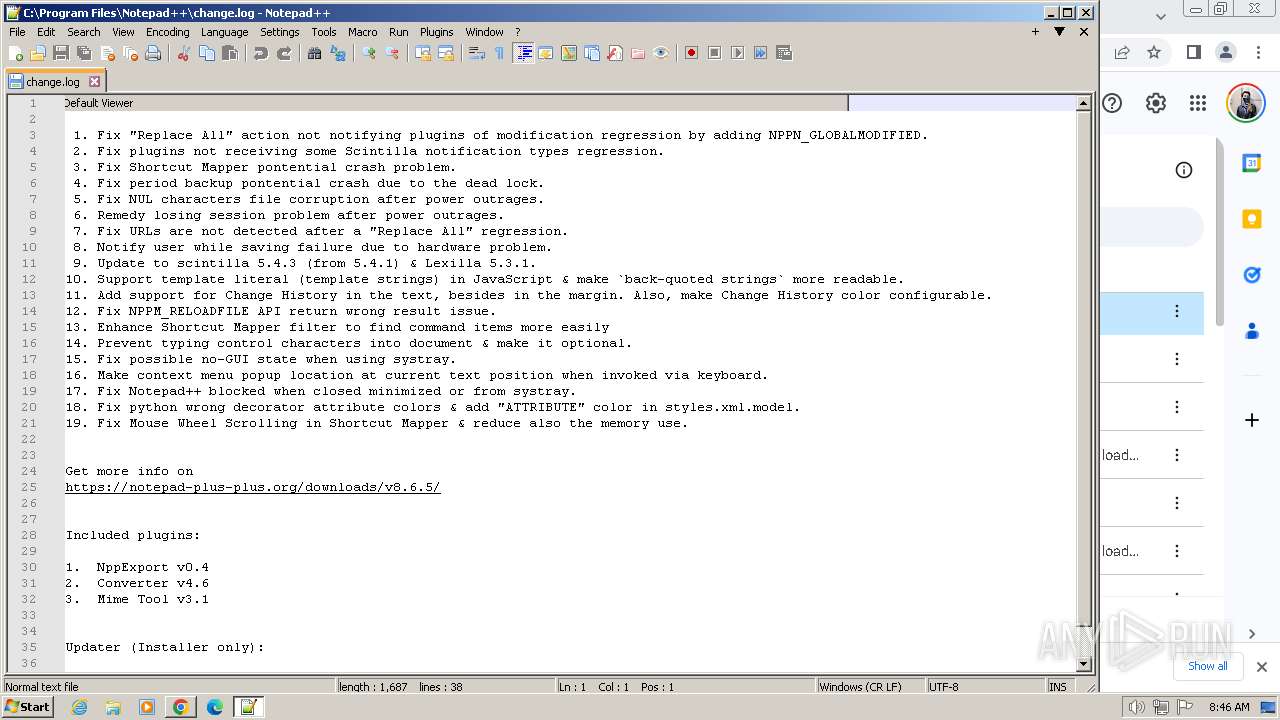Open the Function List panel icon
1280x720 pixels.
[x=615, y=53]
